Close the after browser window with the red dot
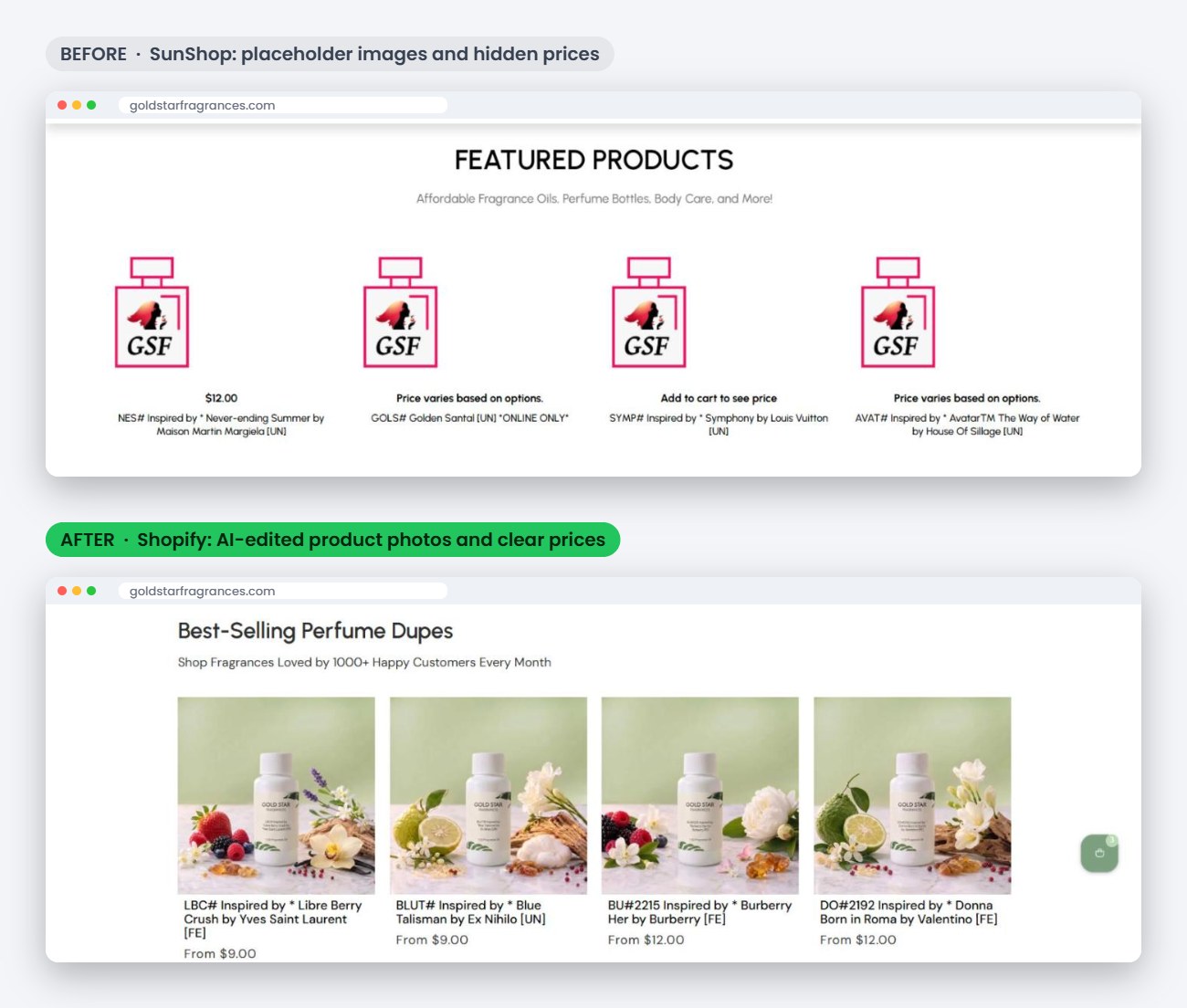 (62, 591)
